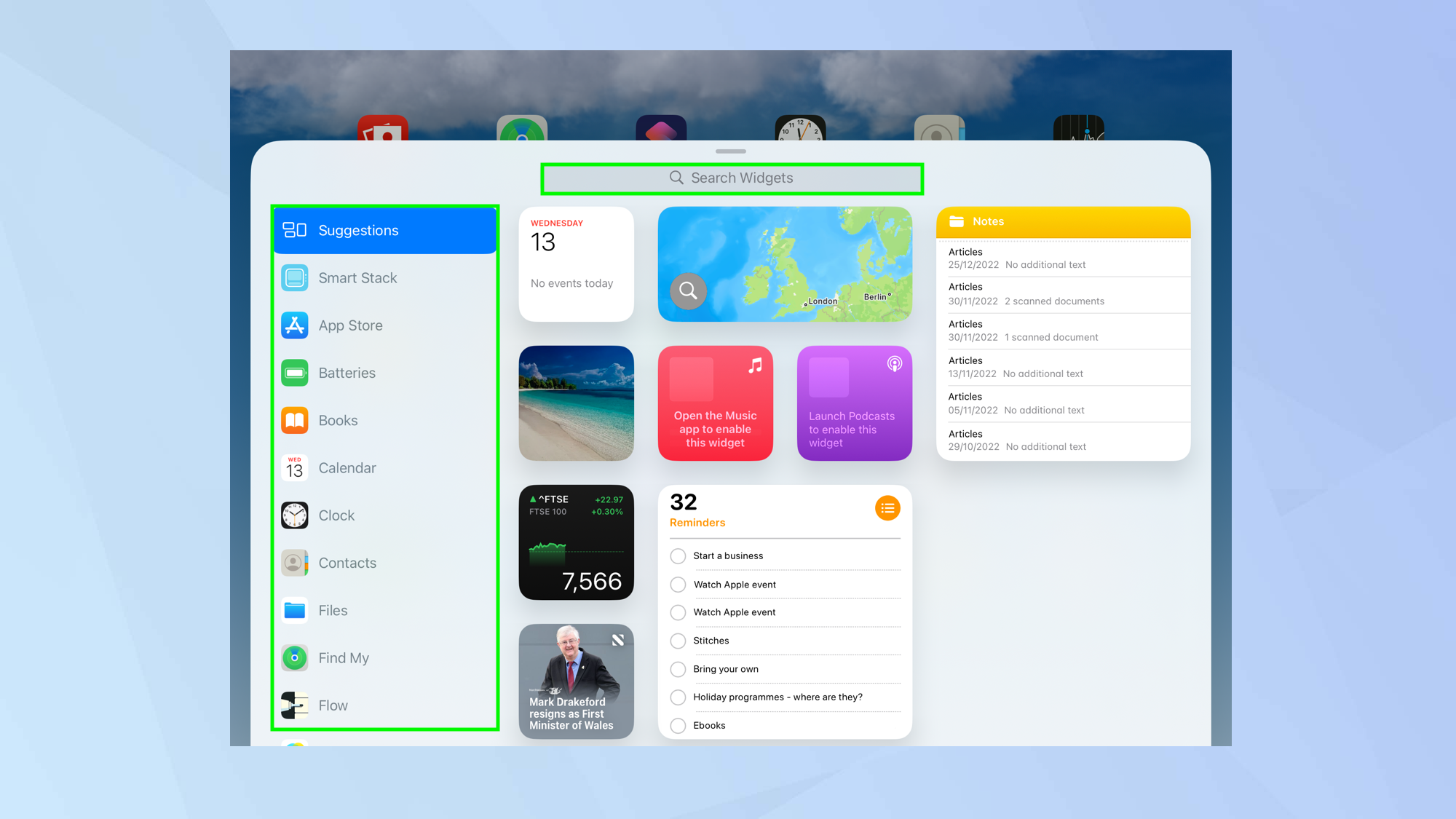Click the Reminders list icon button
This screenshot has height=819, width=1456.
[887, 508]
